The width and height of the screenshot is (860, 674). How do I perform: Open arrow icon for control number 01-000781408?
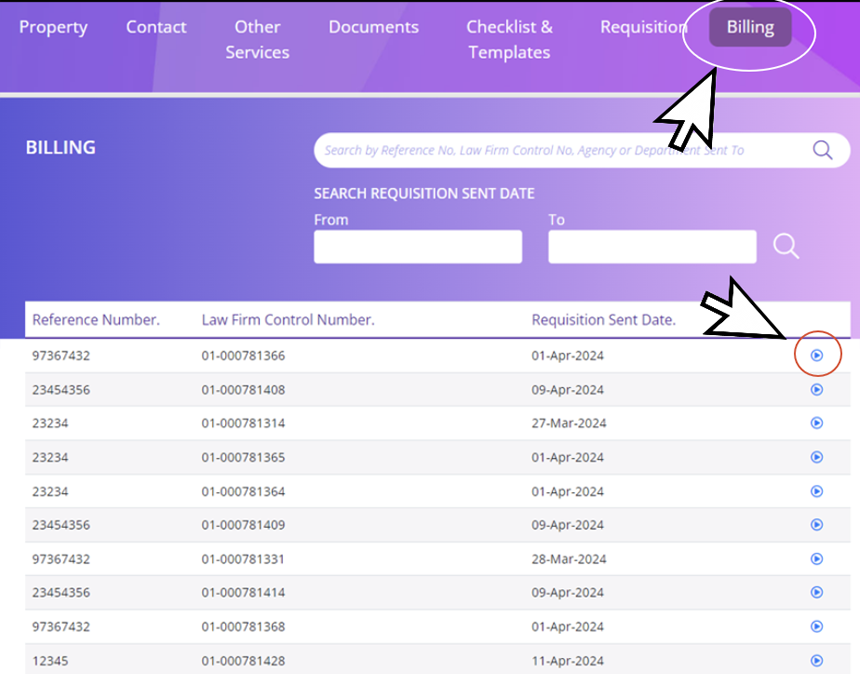816,389
